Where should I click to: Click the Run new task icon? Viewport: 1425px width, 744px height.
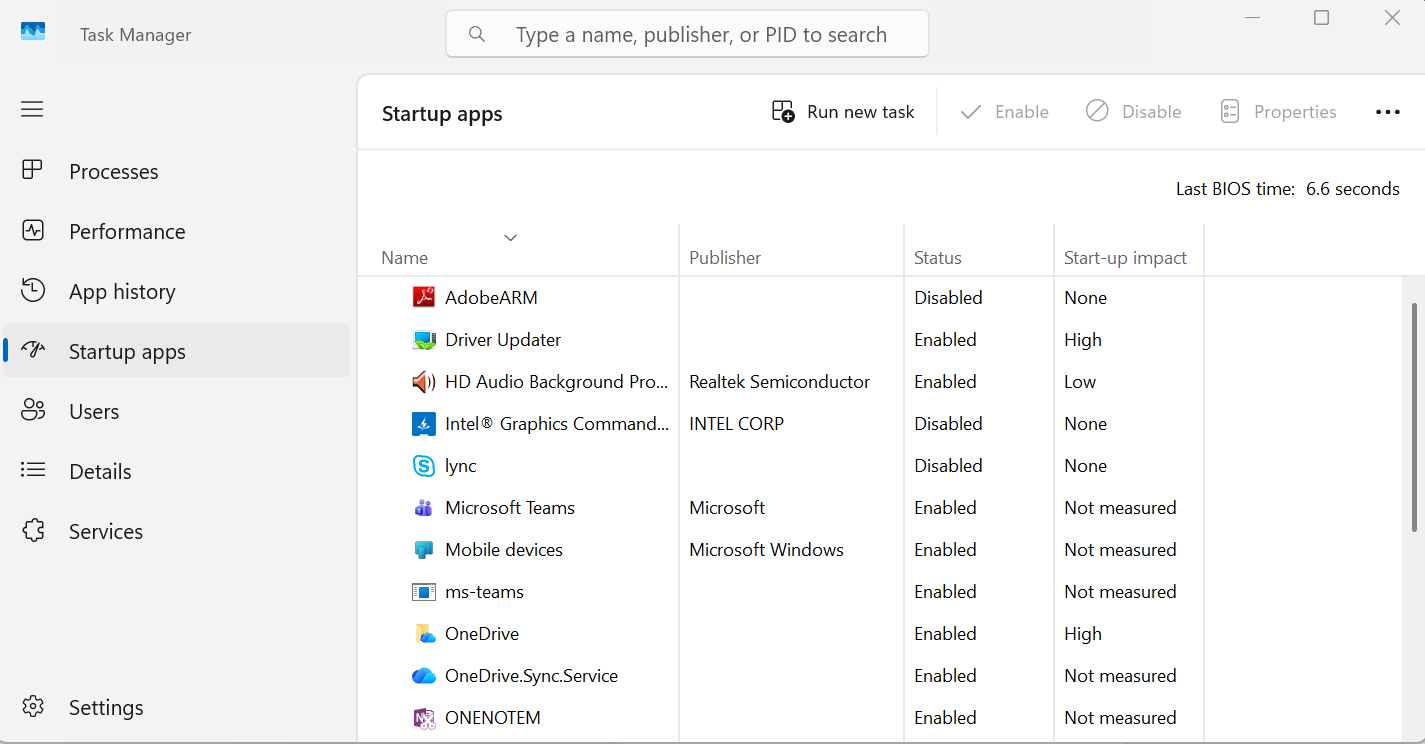783,111
